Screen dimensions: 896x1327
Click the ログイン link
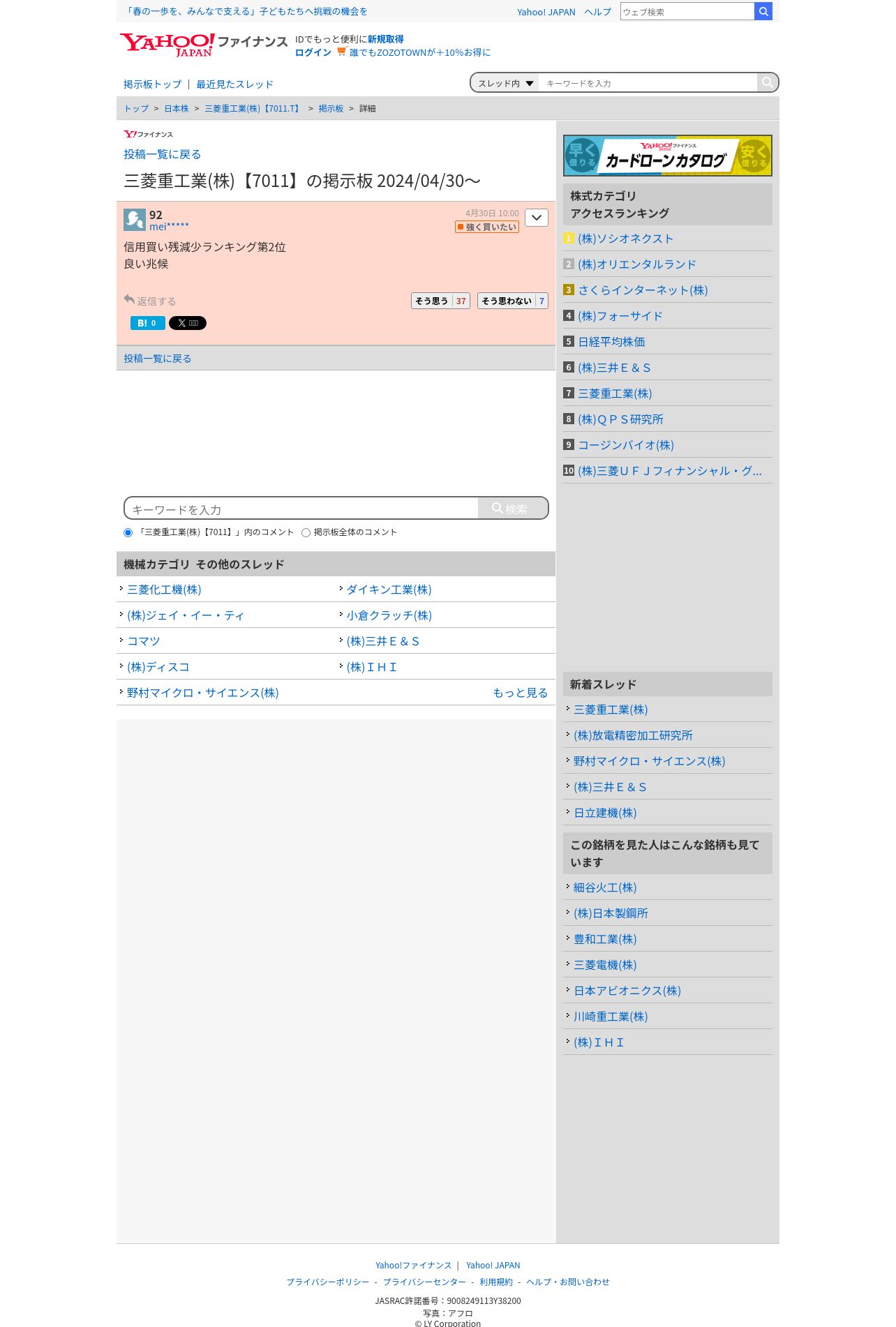(313, 52)
